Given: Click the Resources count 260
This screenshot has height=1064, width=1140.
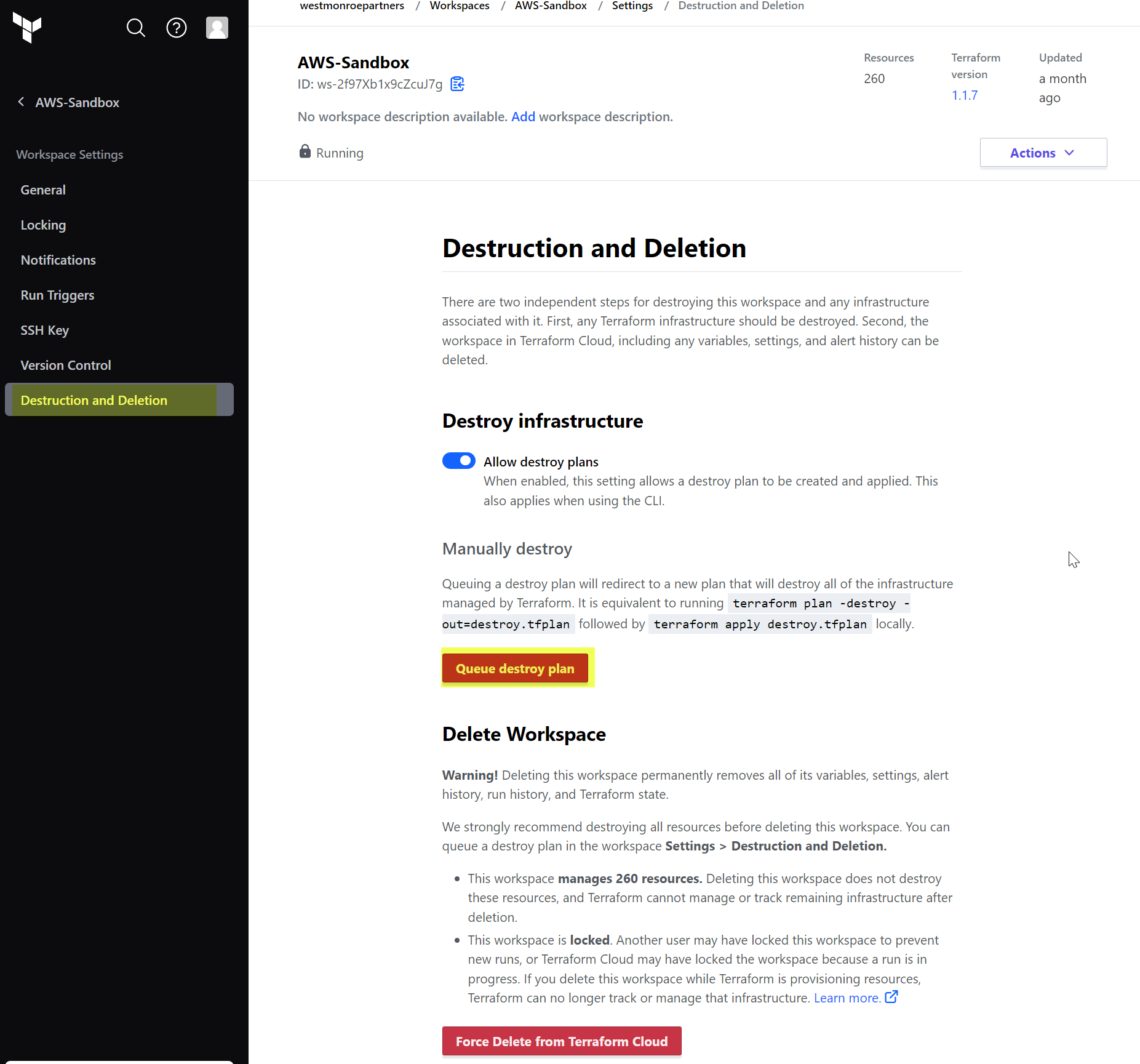Looking at the screenshot, I should [x=874, y=79].
